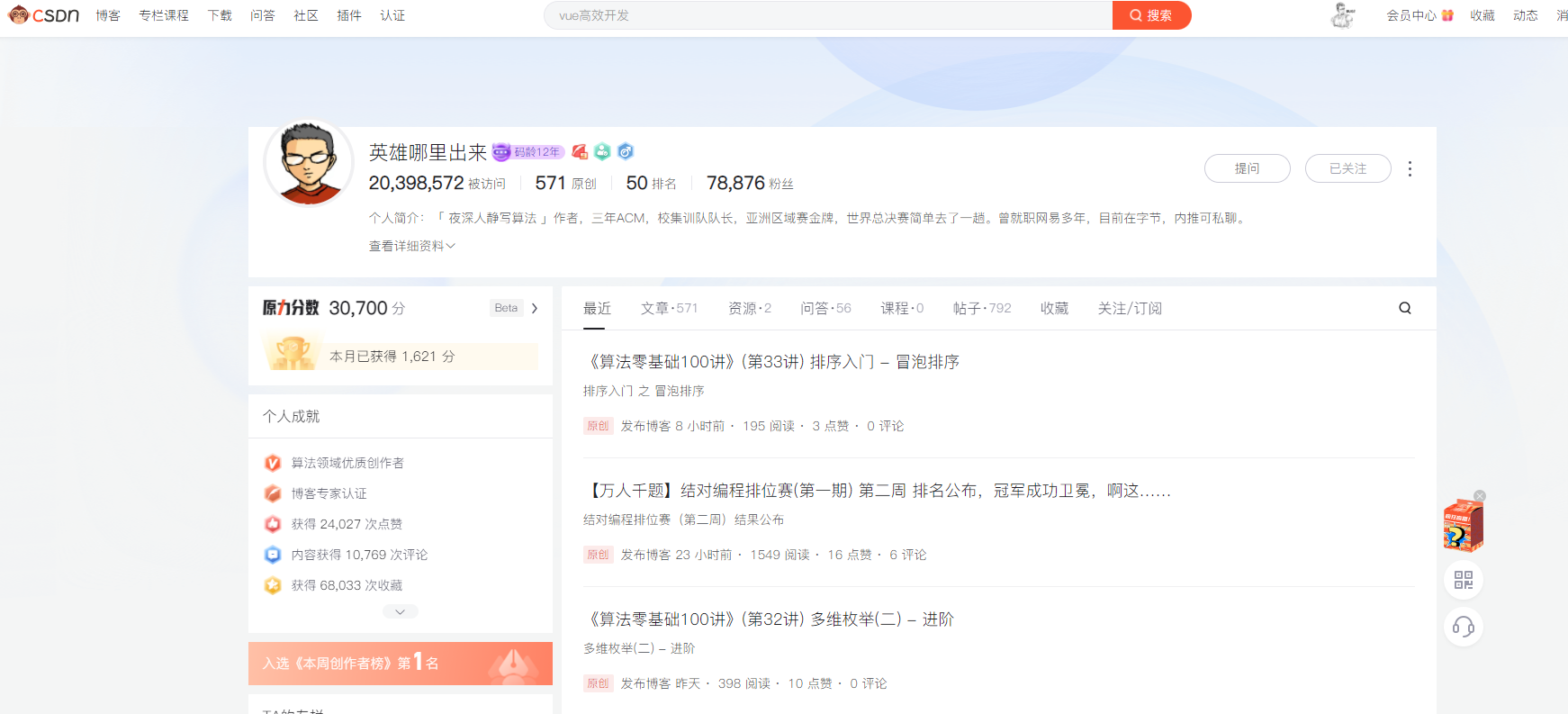Switch to the 收藏 tab
1568x714 pixels.
(x=1054, y=308)
